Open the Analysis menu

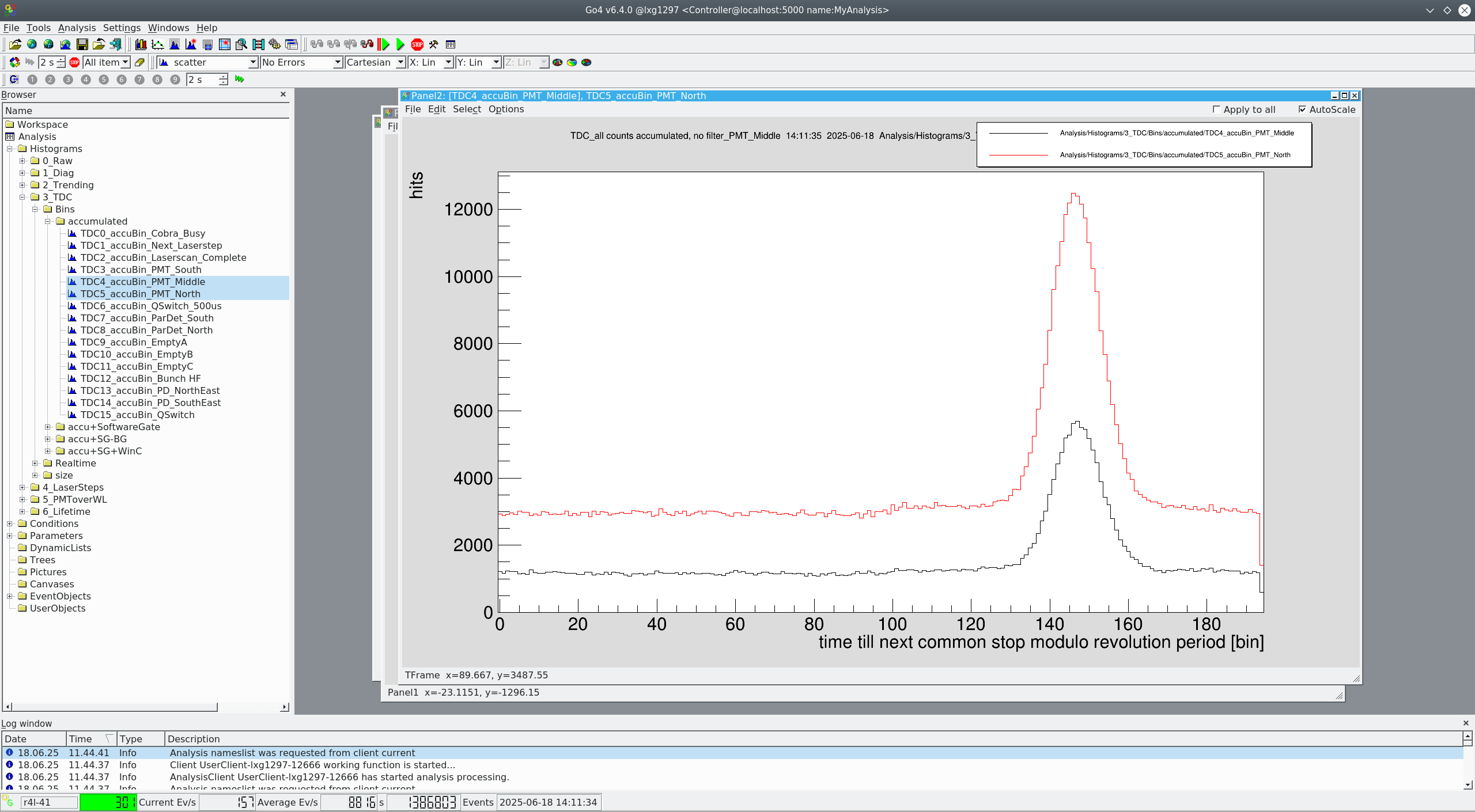coord(77,28)
